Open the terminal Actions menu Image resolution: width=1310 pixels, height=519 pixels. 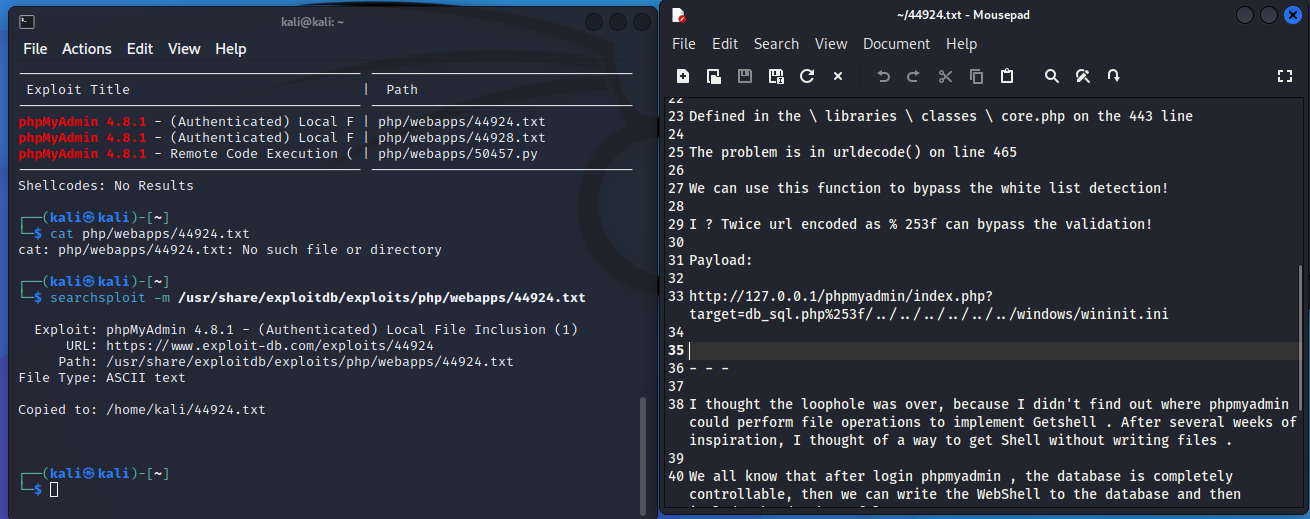[x=87, y=49]
